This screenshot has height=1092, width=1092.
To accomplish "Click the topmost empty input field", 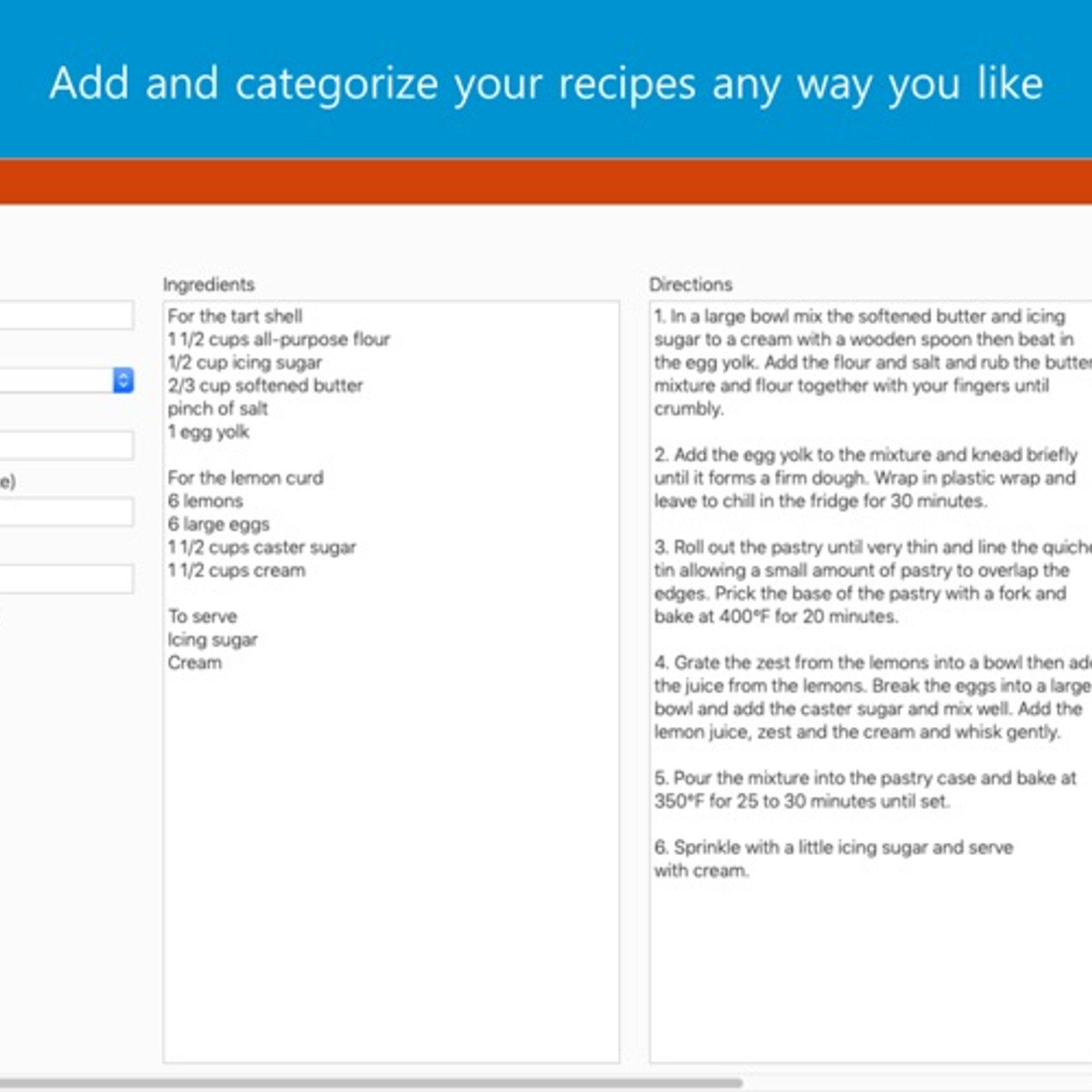I will pyautogui.click(x=65, y=315).
